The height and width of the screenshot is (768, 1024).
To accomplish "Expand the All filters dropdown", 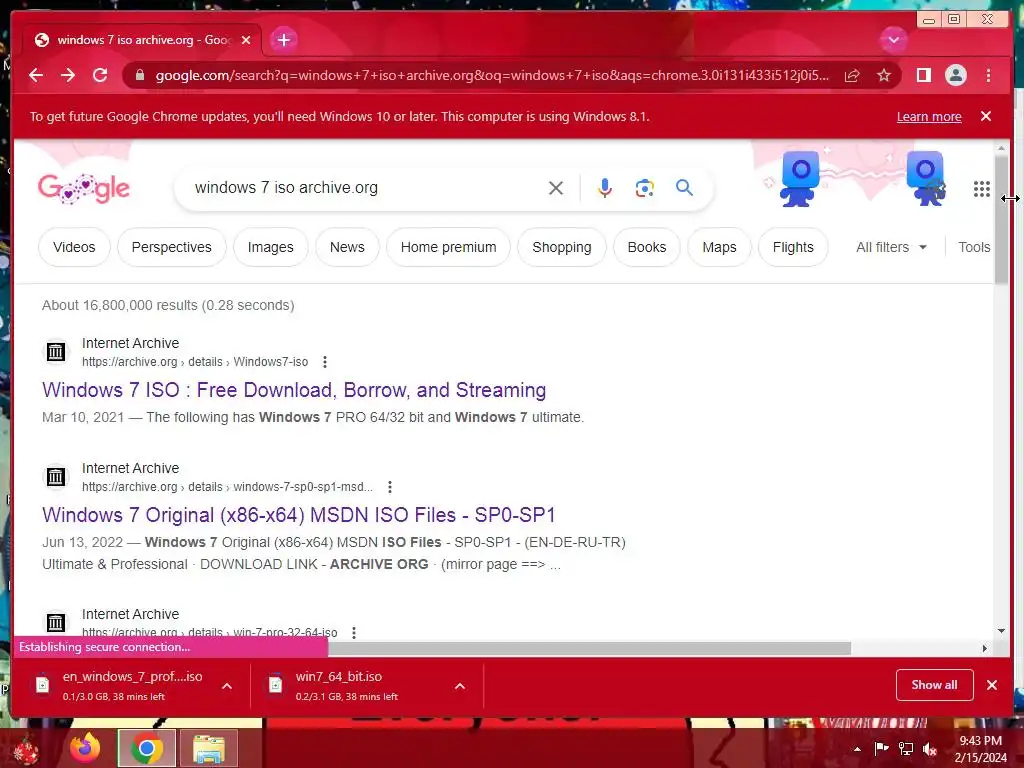I will tap(891, 247).
